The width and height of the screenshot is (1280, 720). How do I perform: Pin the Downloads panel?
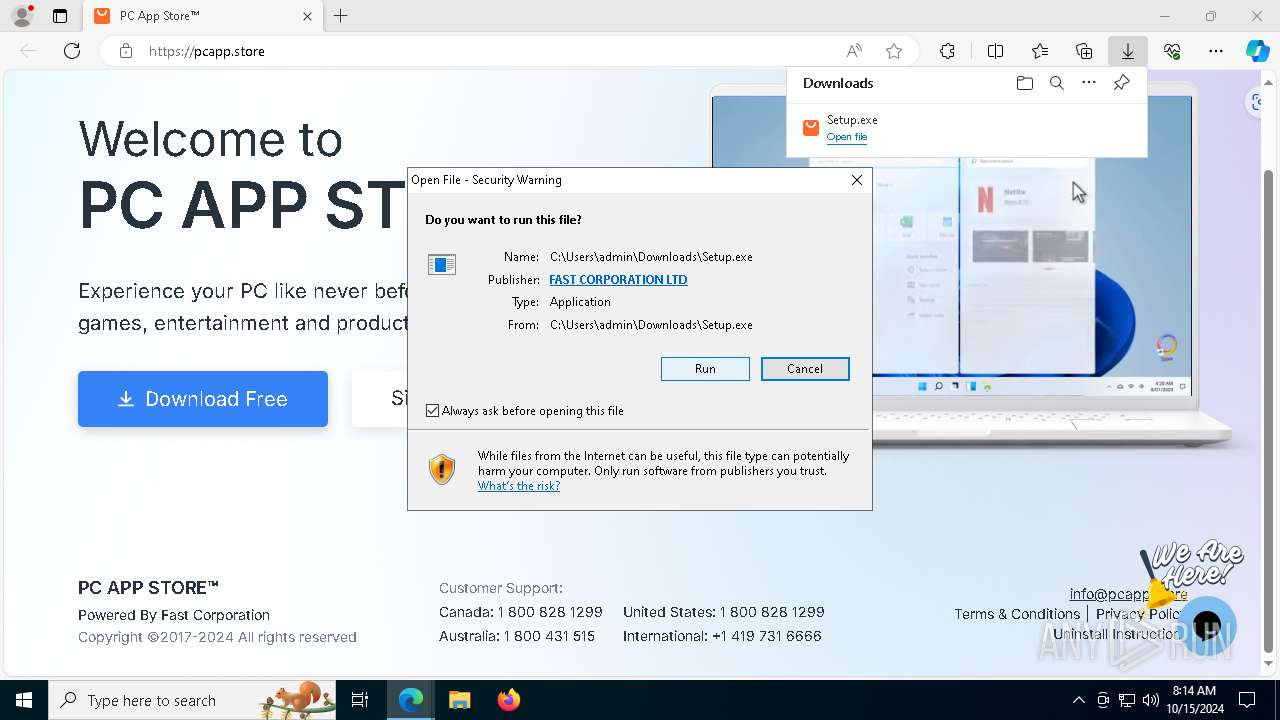point(1121,83)
